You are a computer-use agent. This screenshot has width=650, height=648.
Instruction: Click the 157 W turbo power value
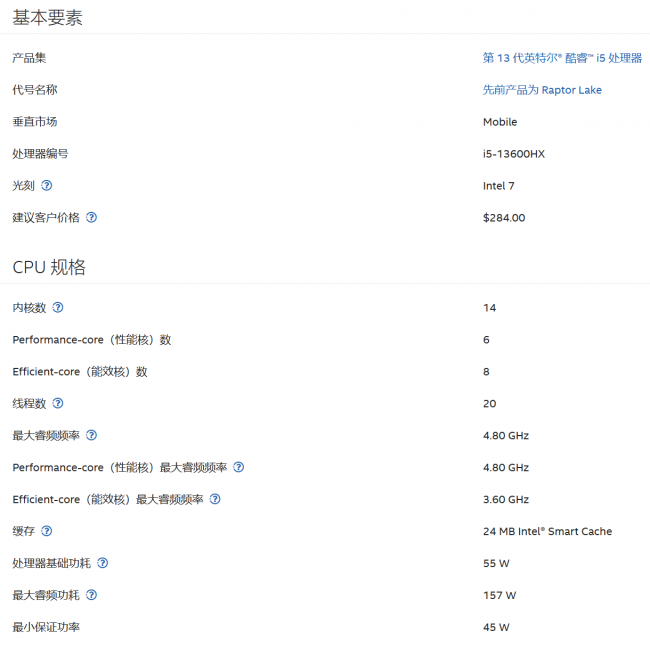(499, 595)
